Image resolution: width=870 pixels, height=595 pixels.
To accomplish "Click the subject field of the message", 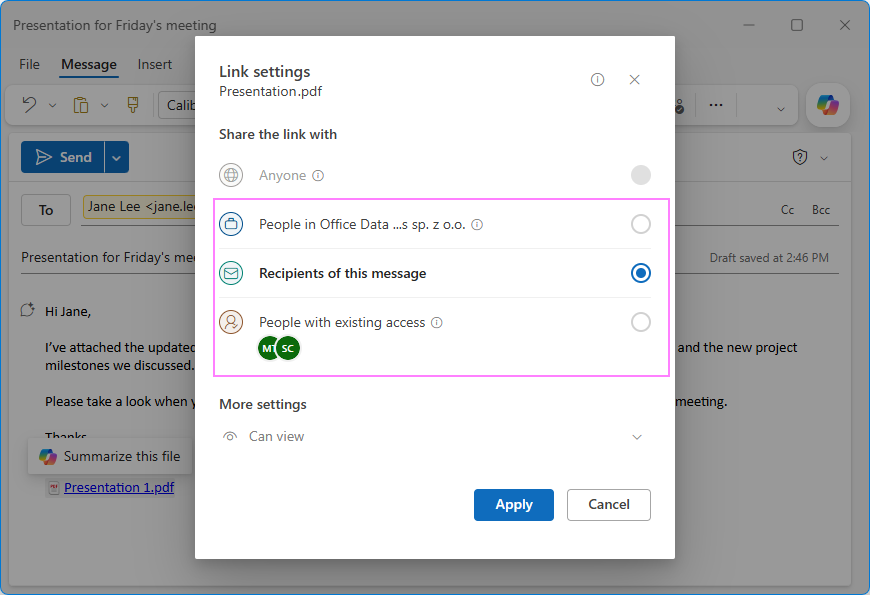I will point(108,257).
